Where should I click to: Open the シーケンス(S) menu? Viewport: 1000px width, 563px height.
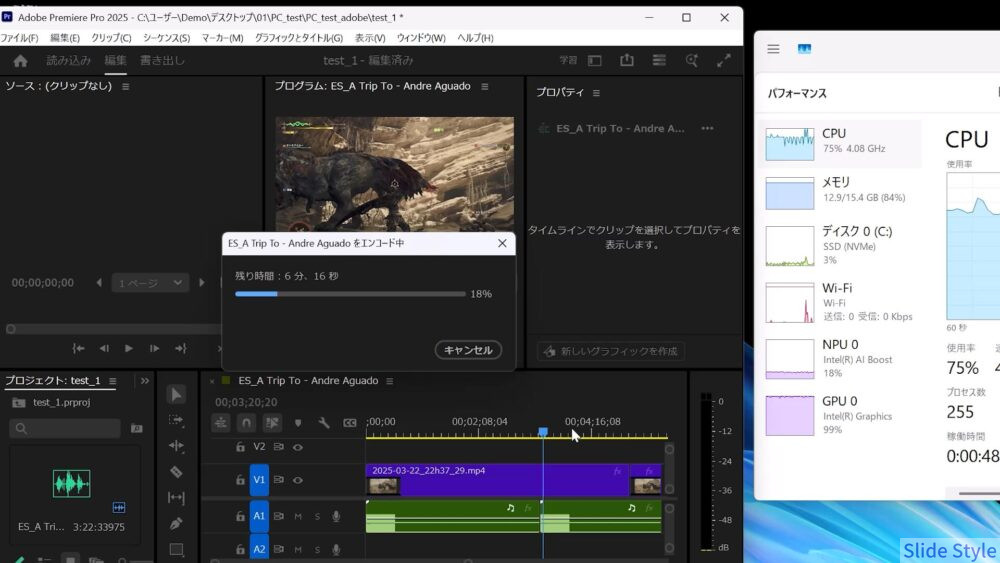click(166, 38)
